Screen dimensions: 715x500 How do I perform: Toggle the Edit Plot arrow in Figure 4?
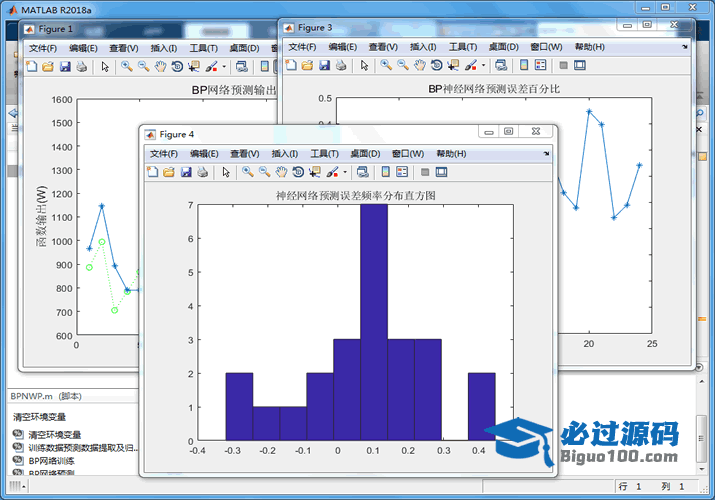(x=226, y=172)
